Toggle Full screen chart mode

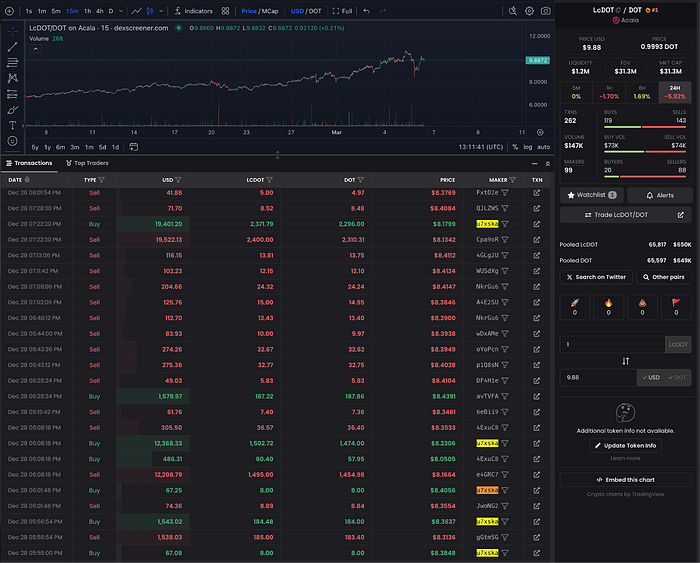(342, 11)
